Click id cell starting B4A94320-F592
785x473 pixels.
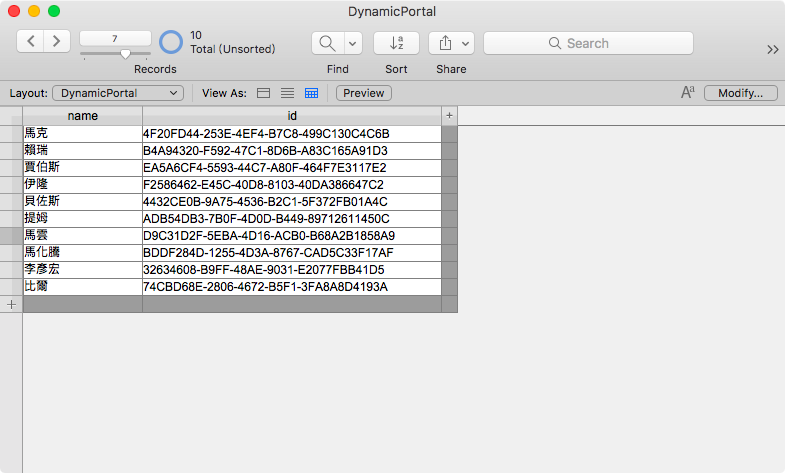click(x=292, y=151)
